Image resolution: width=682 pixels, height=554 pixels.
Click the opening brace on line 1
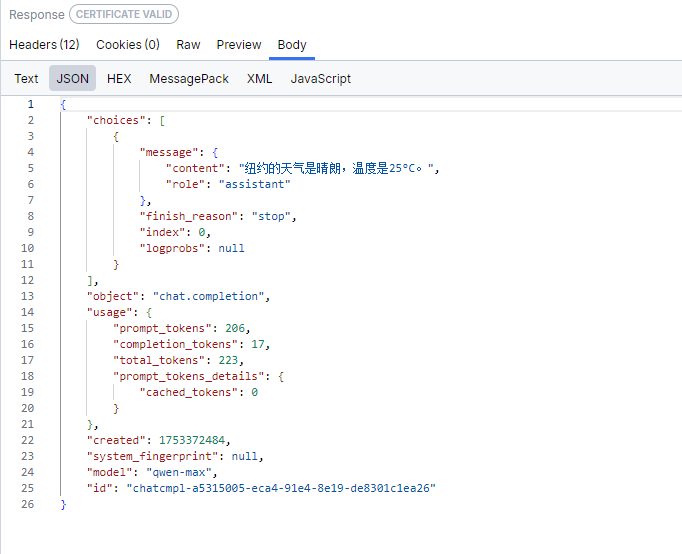pyautogui.click(x=64, y=104)
